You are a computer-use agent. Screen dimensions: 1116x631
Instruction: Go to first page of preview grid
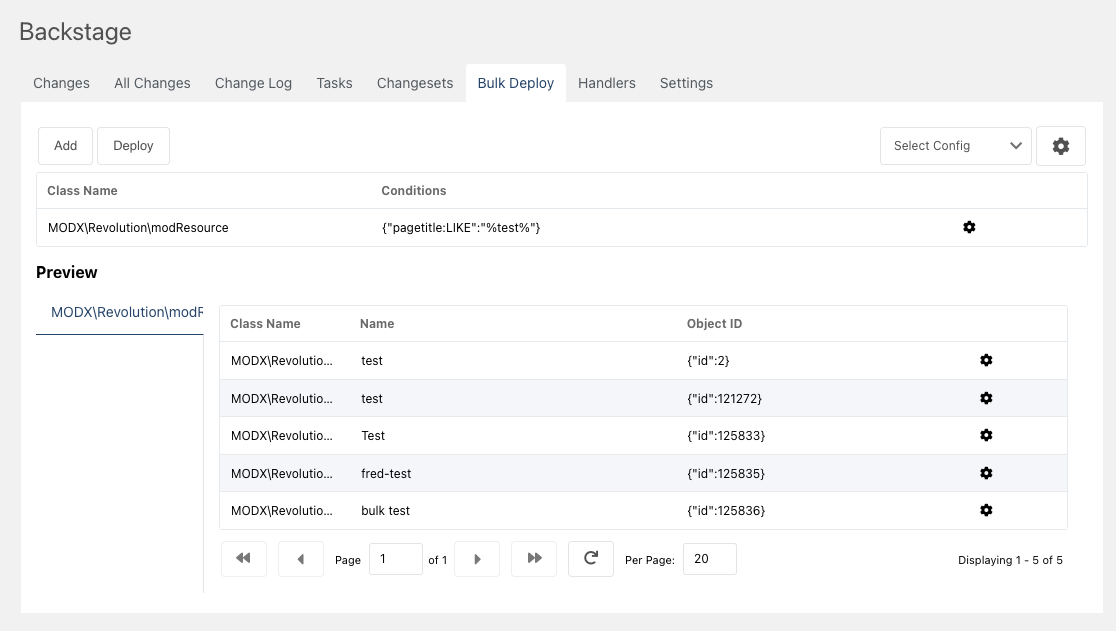click(x=243, y=558)
